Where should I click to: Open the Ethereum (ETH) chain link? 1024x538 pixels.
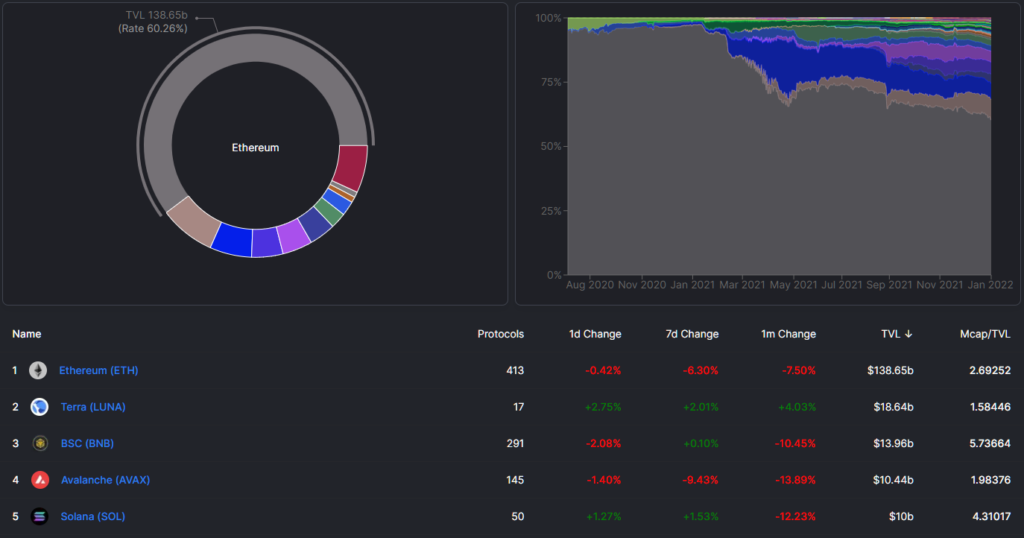click(x=98, y=370)
